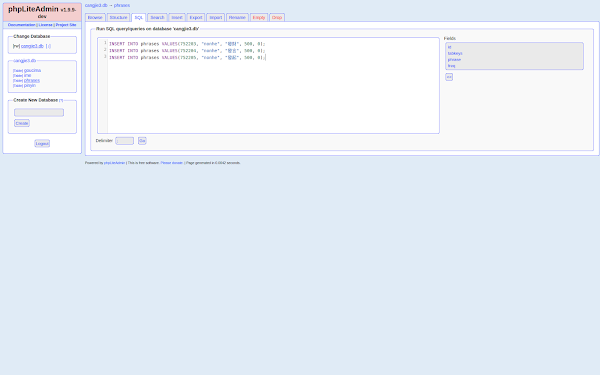Go to the Insert tab

point(177,18)
